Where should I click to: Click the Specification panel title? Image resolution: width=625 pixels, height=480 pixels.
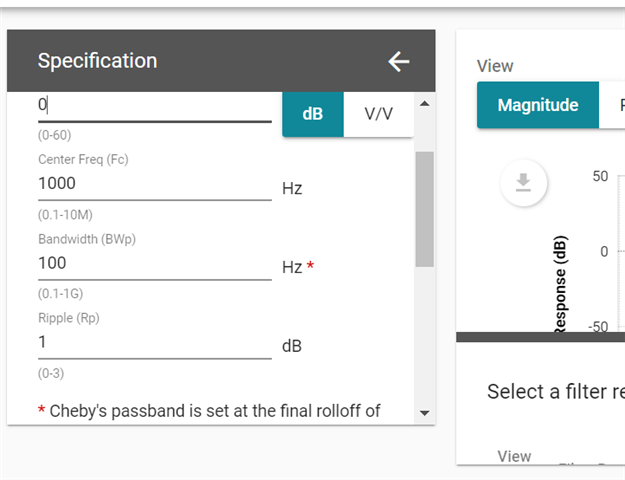click(x=97, y=61)
